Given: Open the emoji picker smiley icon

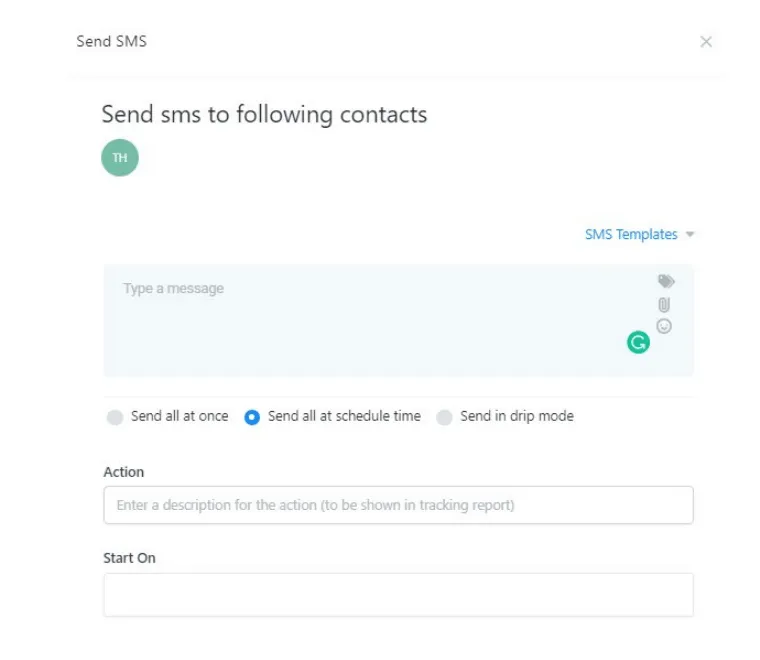Looking at the screenshot, I should coord(664,326).
